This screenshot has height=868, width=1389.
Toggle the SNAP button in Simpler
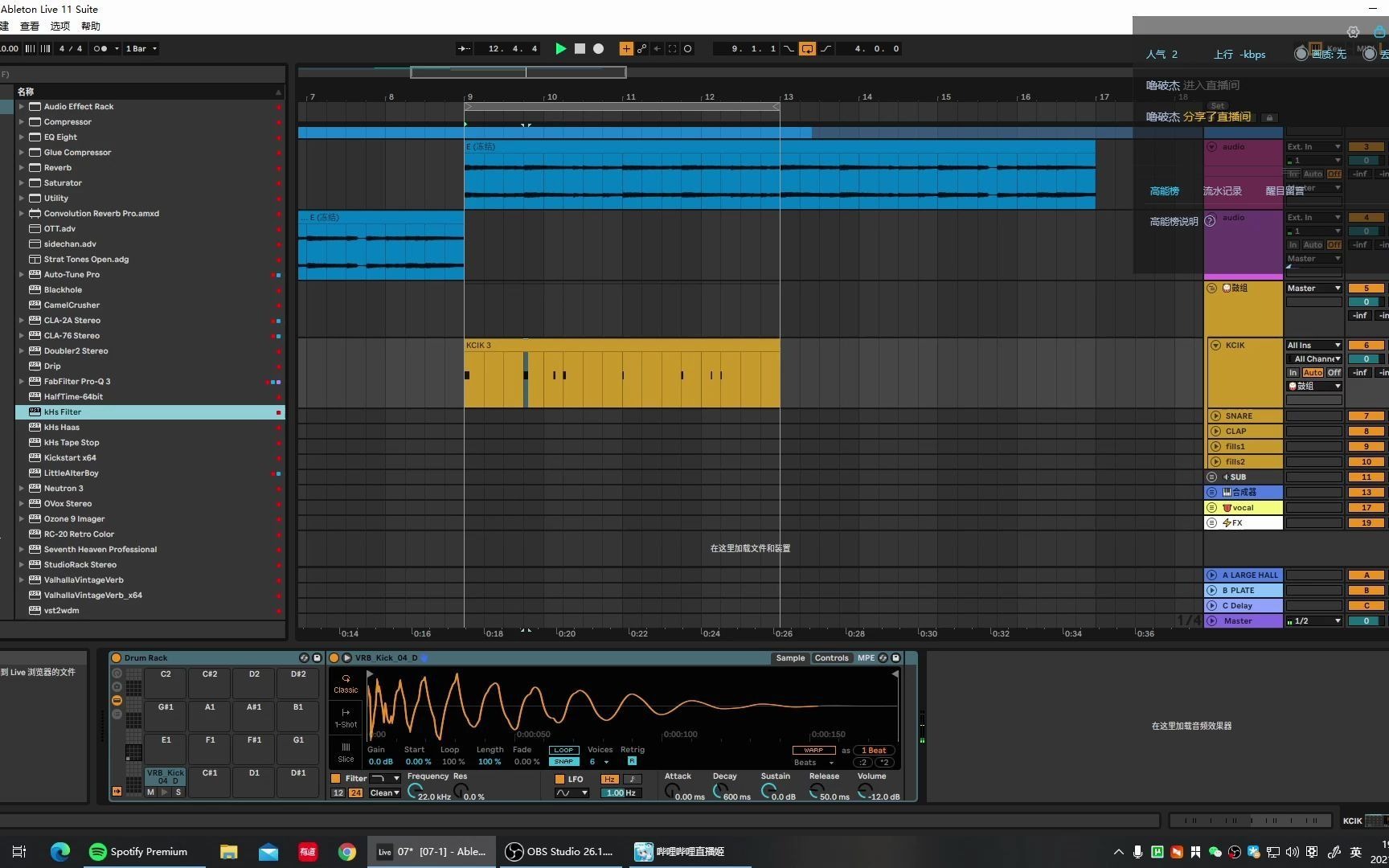click(563, 762)
